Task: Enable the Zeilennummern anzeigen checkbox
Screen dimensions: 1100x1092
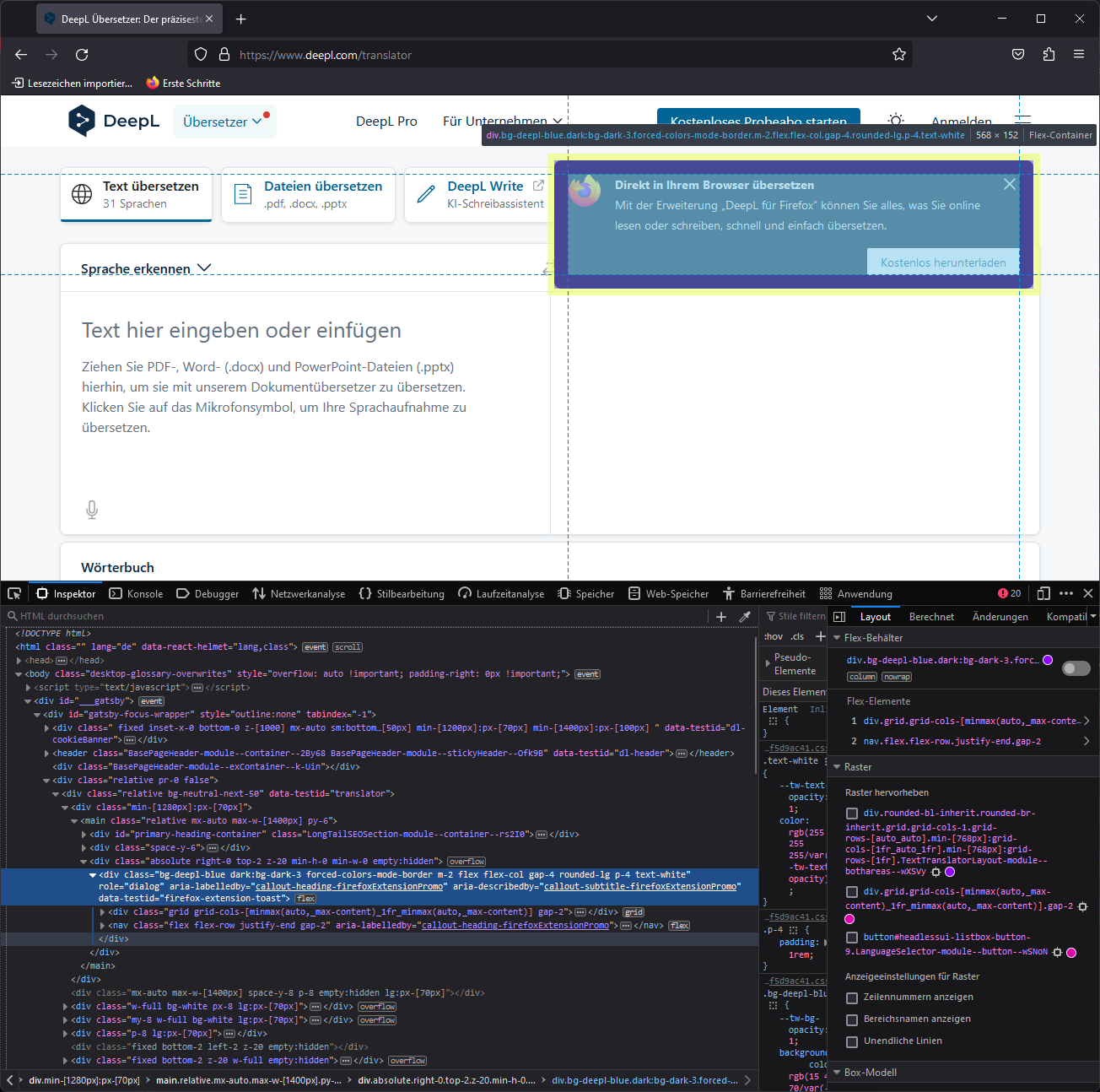Action: 852,997
